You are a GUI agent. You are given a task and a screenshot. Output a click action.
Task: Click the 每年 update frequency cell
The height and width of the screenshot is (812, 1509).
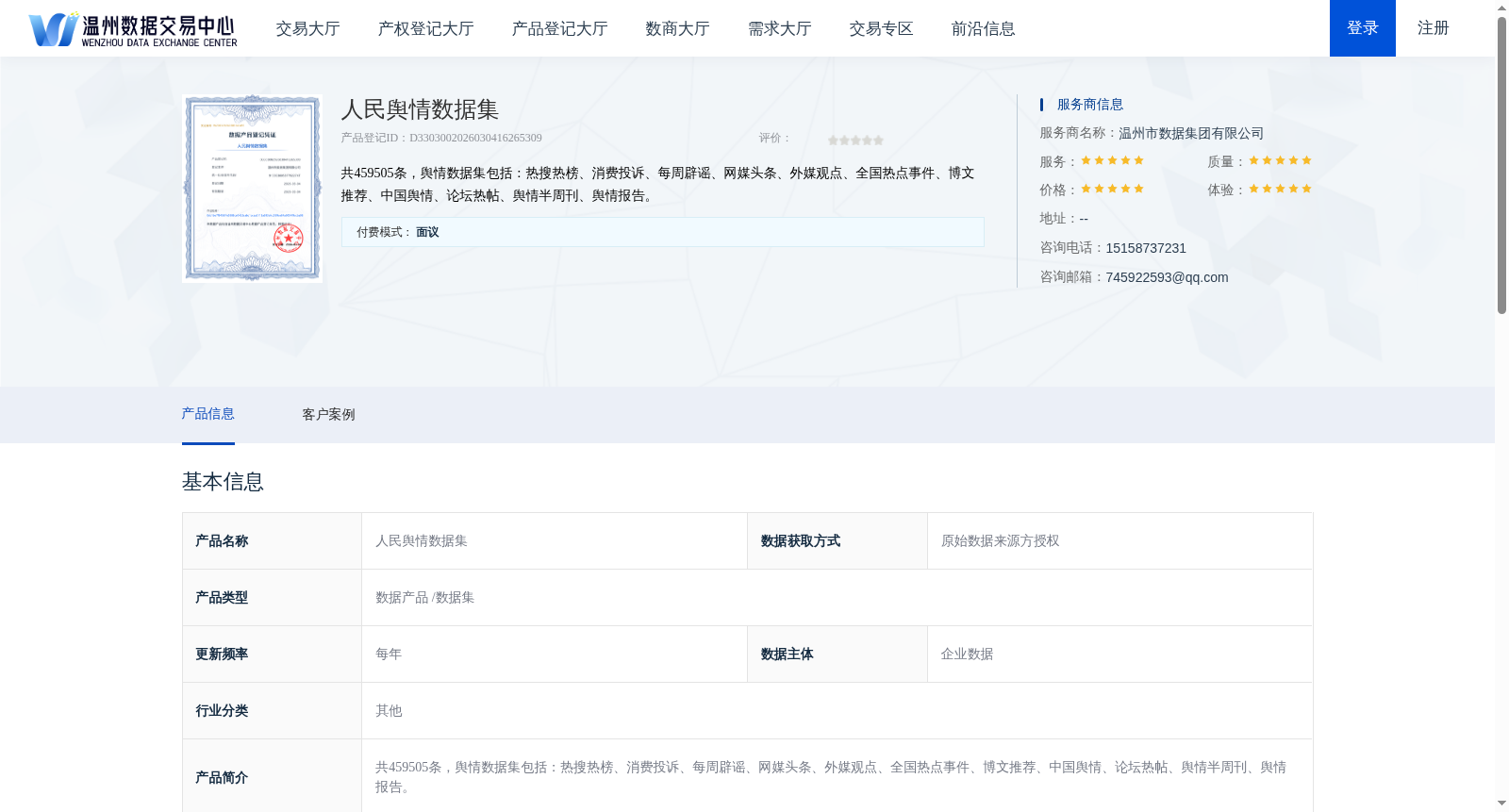tap(555, 655)
